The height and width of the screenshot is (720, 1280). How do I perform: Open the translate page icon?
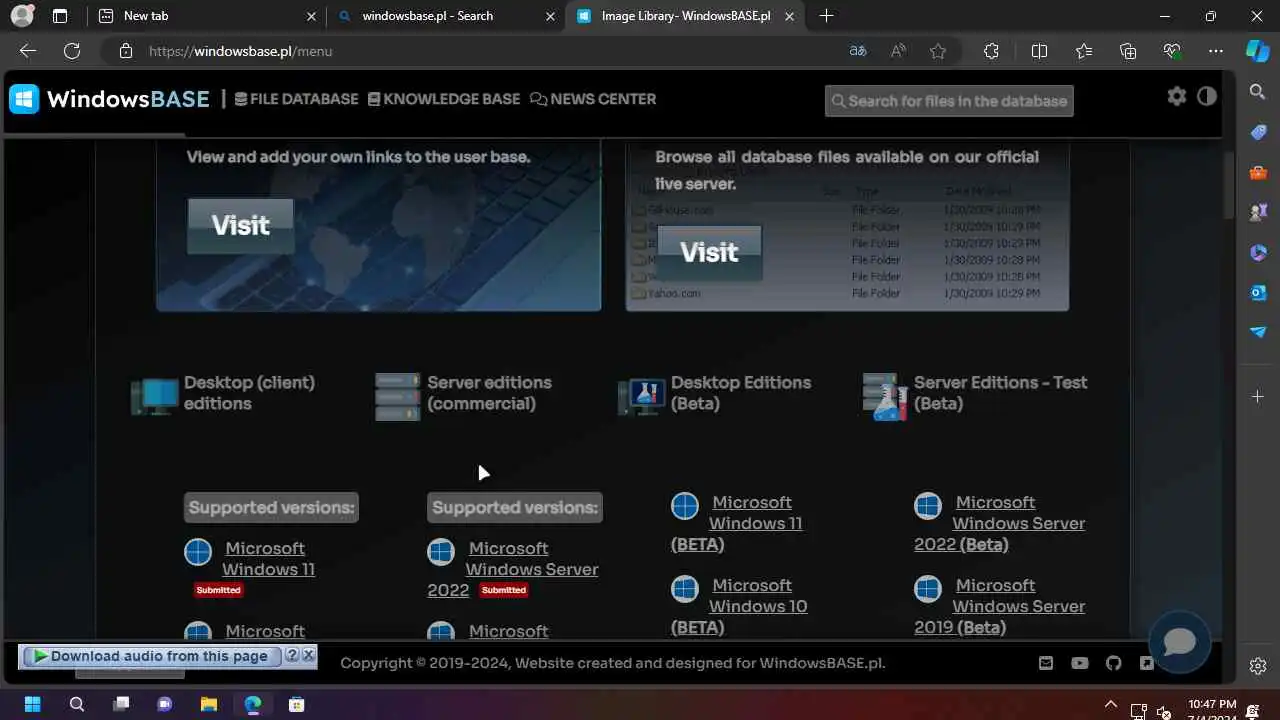[x=858, y=51]
